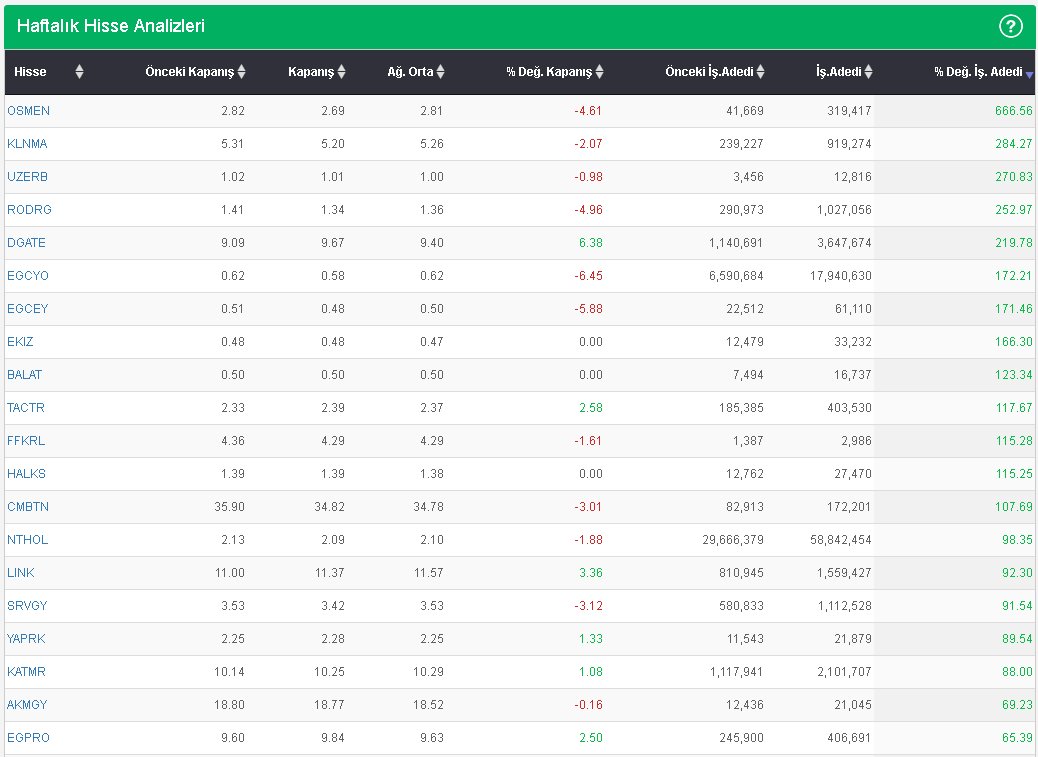
Task: Open EKIZ stock link
Action: (20, 342)
